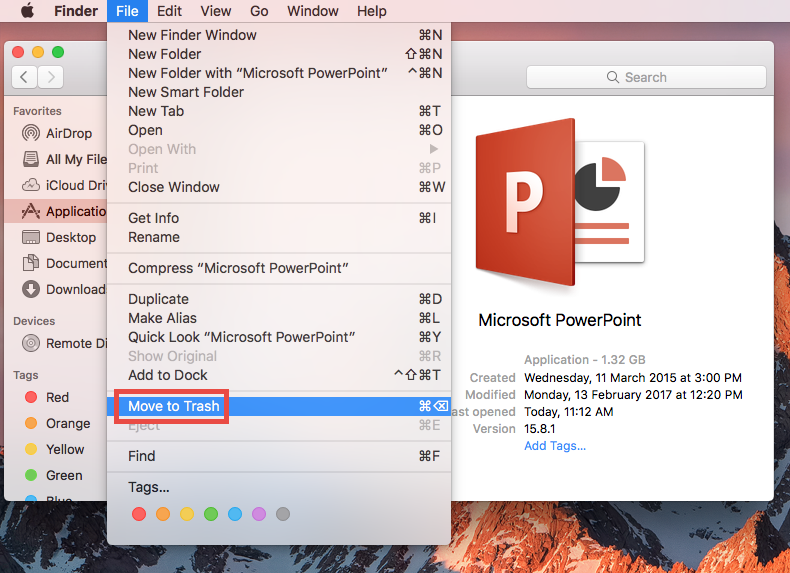This screenshot has height=573, width=790.
Task: Choose New Finder Window
Action: [279, 35]
